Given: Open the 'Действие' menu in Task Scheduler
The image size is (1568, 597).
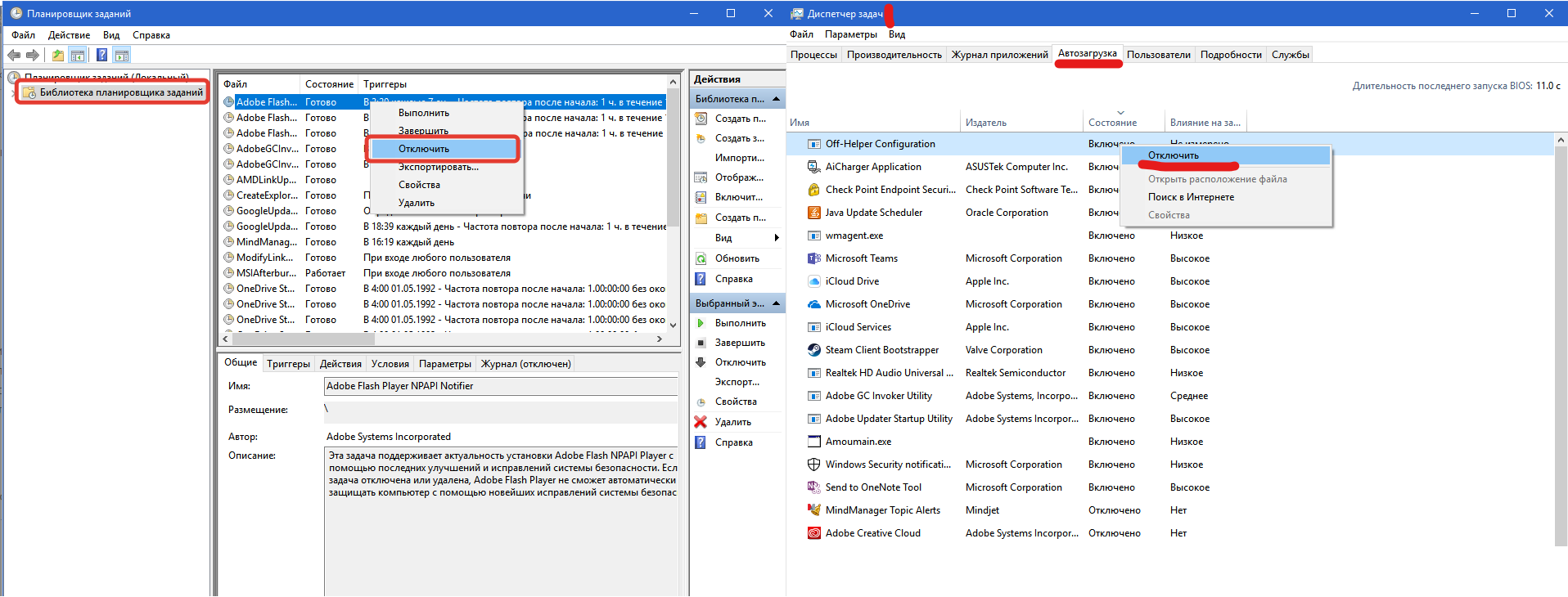Looking at the screenshot, I should tap(69, 35).
